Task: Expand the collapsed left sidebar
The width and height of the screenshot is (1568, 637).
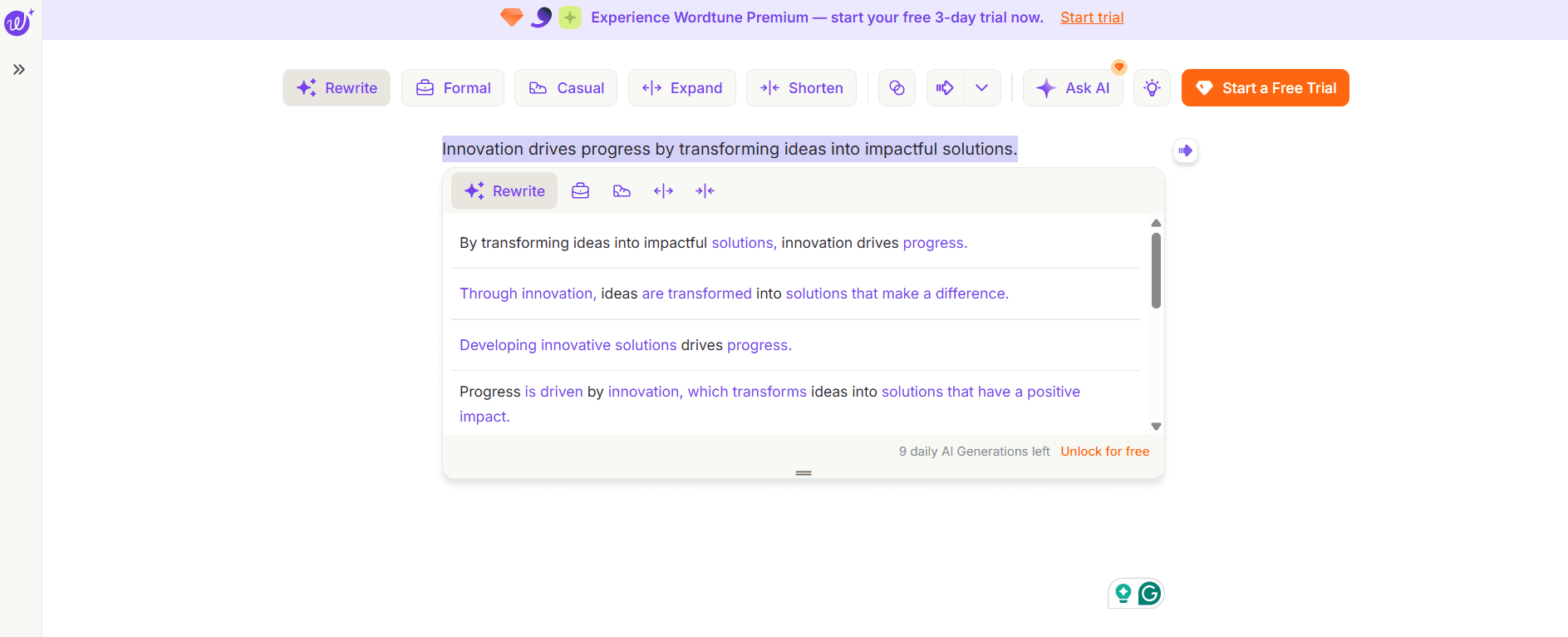Action: pyautogui.click(x=19, y=70)
